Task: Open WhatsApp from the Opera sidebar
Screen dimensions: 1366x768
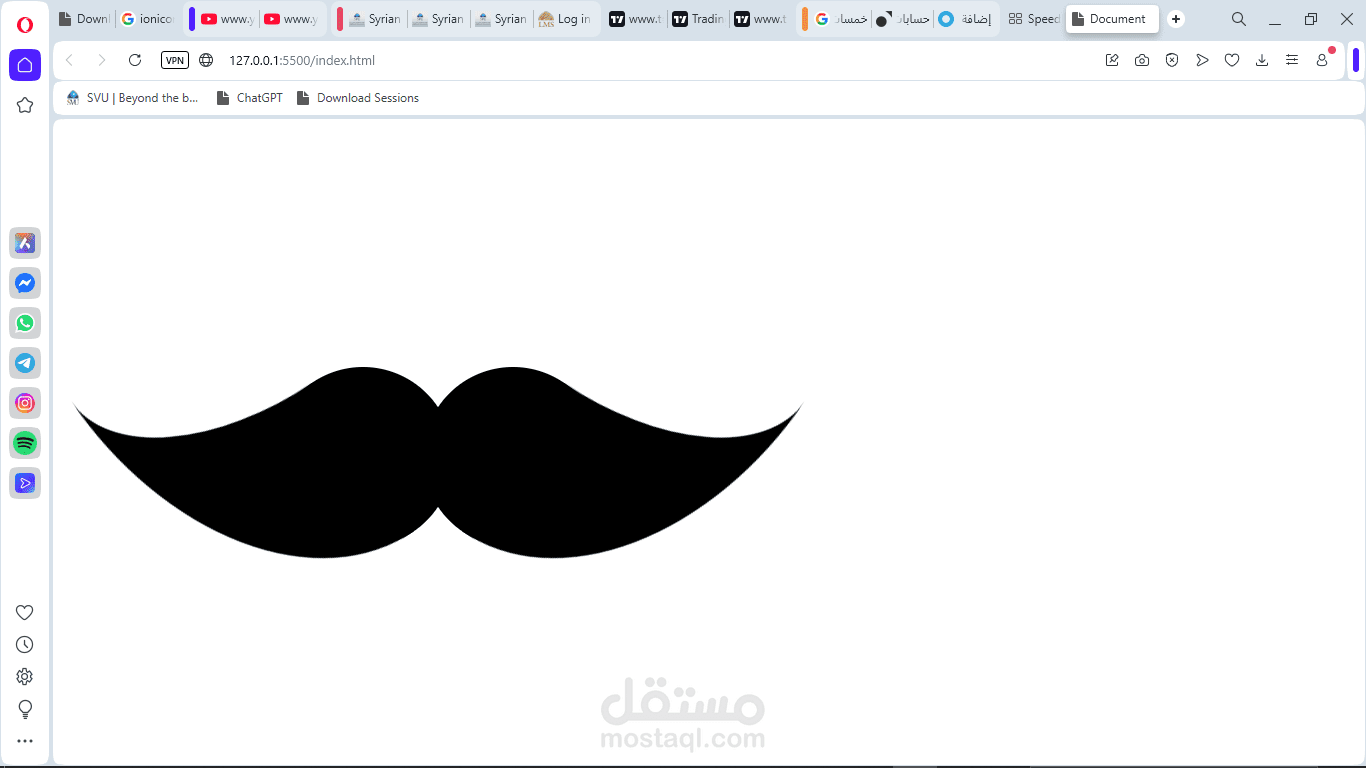Action: (24, 323)
